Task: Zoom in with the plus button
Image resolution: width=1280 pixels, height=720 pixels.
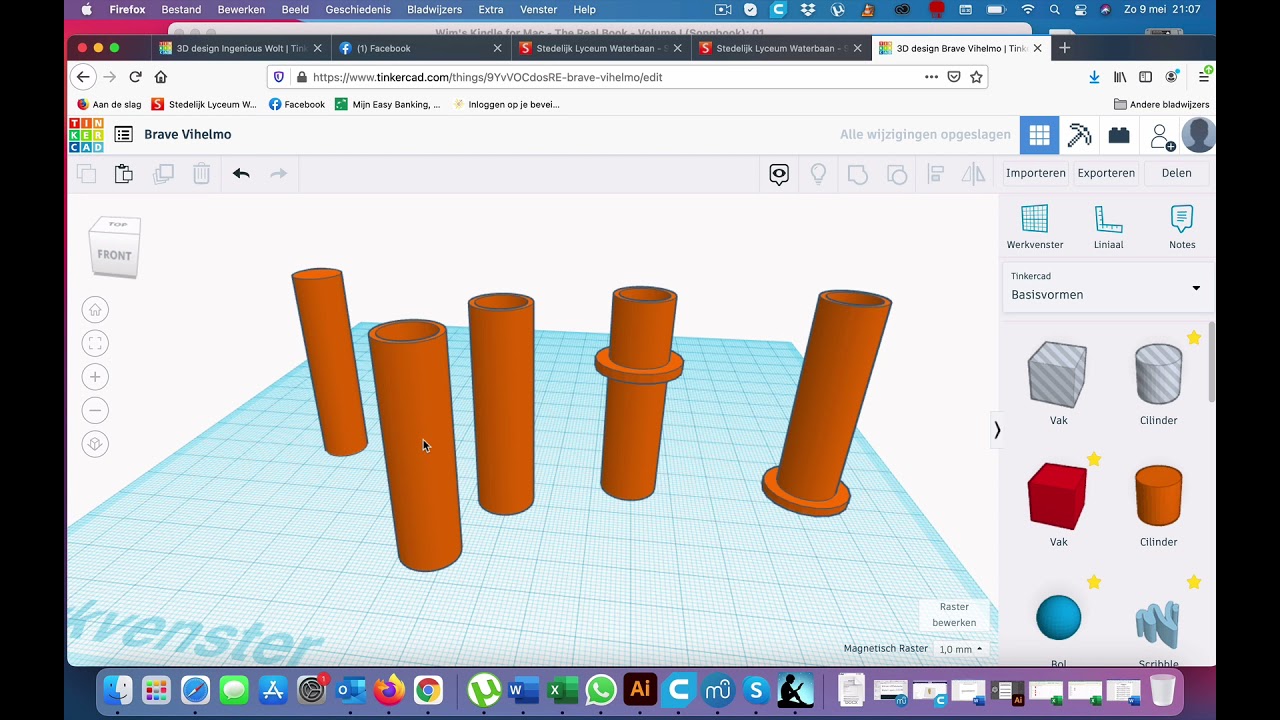Action: 95,377
